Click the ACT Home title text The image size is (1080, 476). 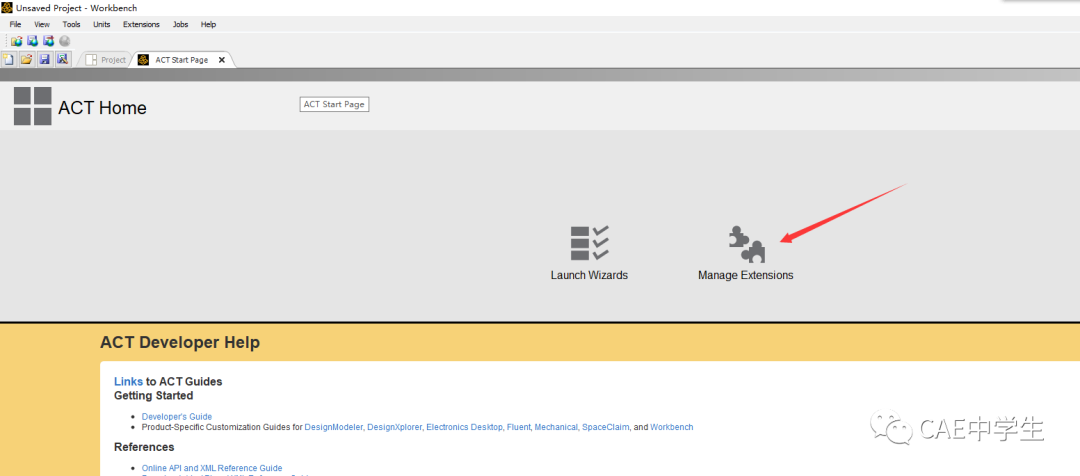(x=103, y=108)
